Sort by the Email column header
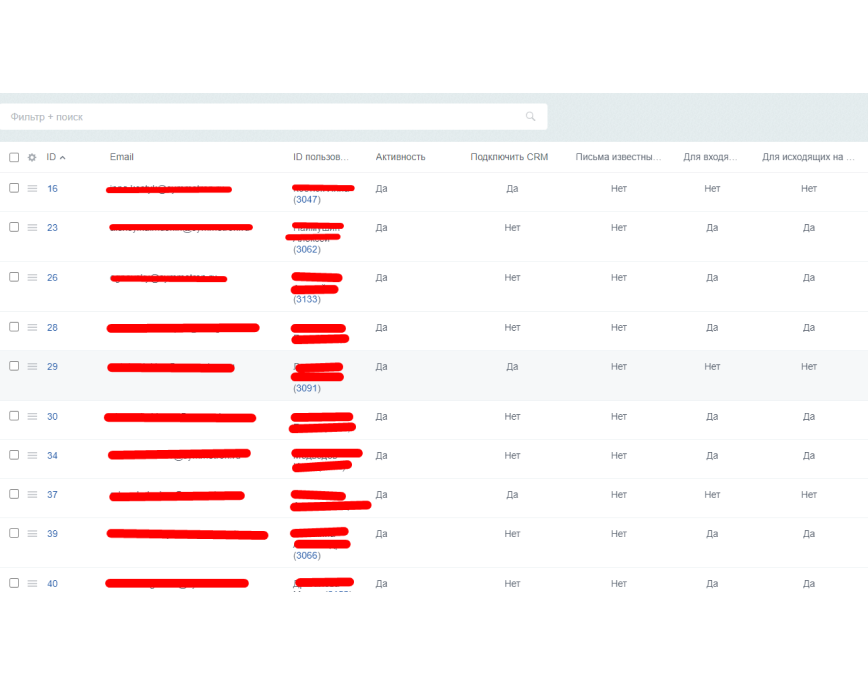 point(121,157)
